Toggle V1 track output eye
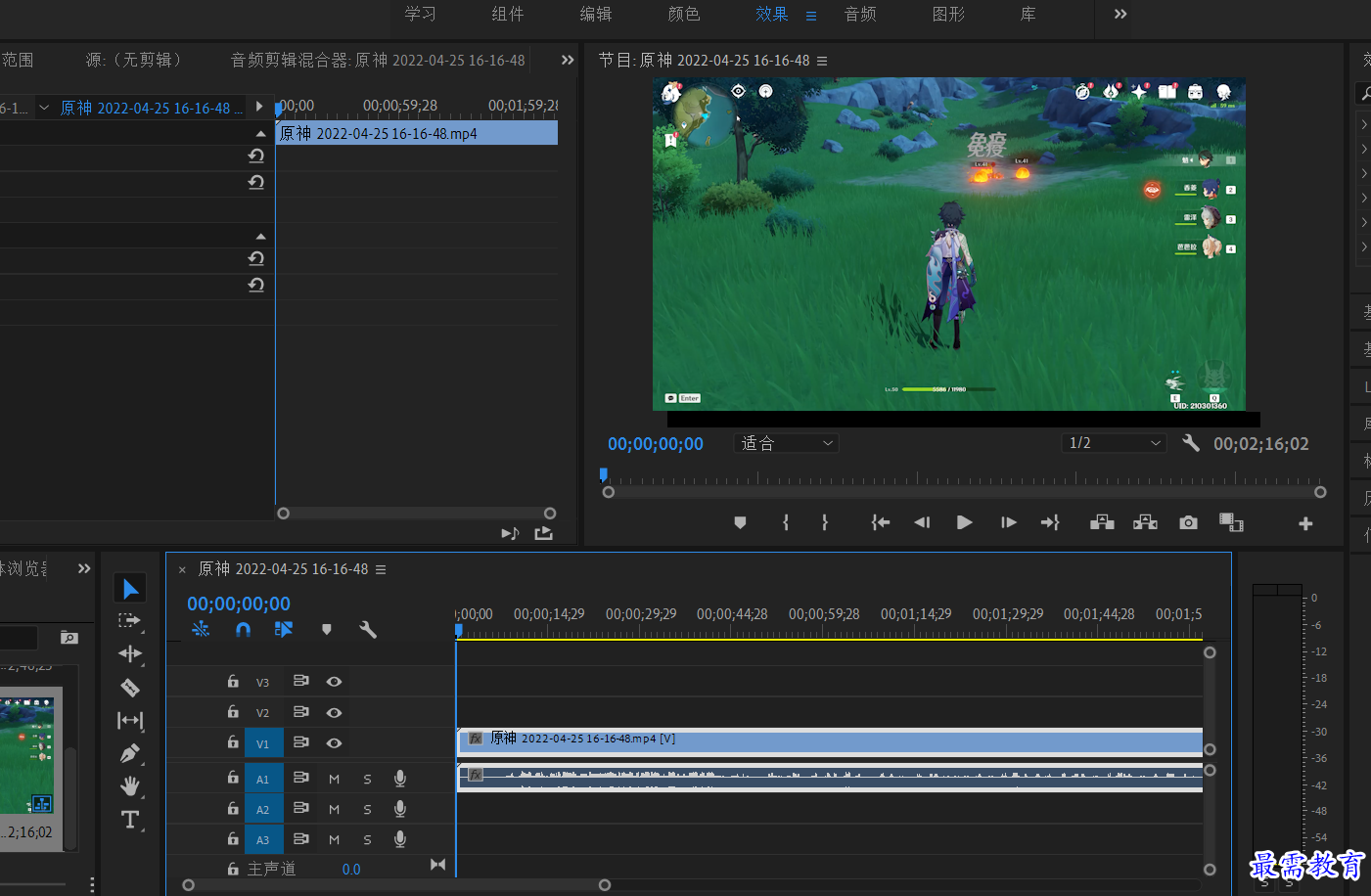This screenshot has height=896, width=1371. click(334, 743)
